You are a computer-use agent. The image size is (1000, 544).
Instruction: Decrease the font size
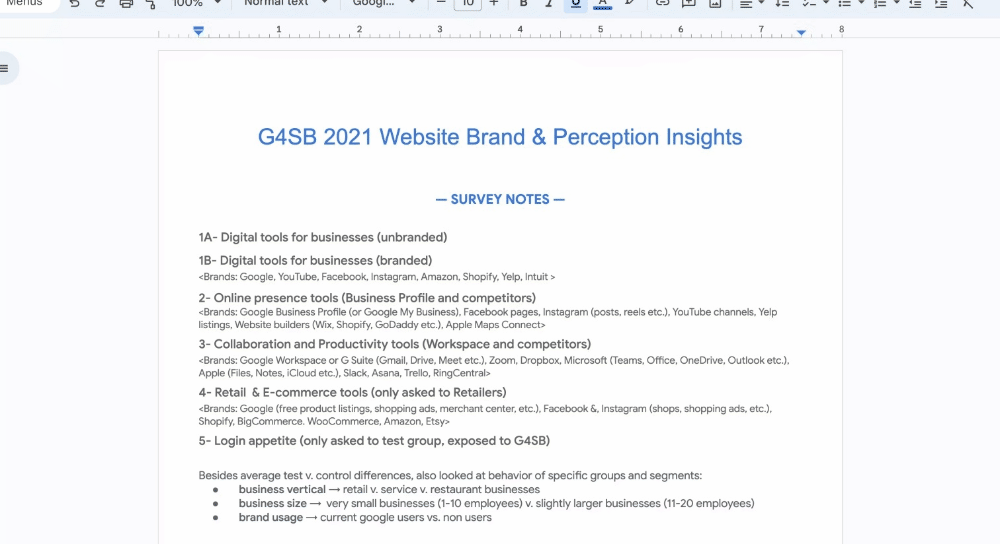[x=441, y=3]
